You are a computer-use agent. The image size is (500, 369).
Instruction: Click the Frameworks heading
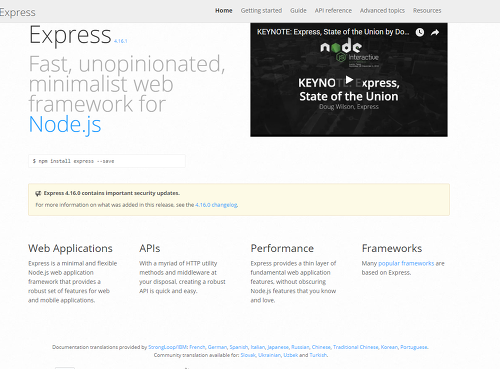tap(392, 248)
